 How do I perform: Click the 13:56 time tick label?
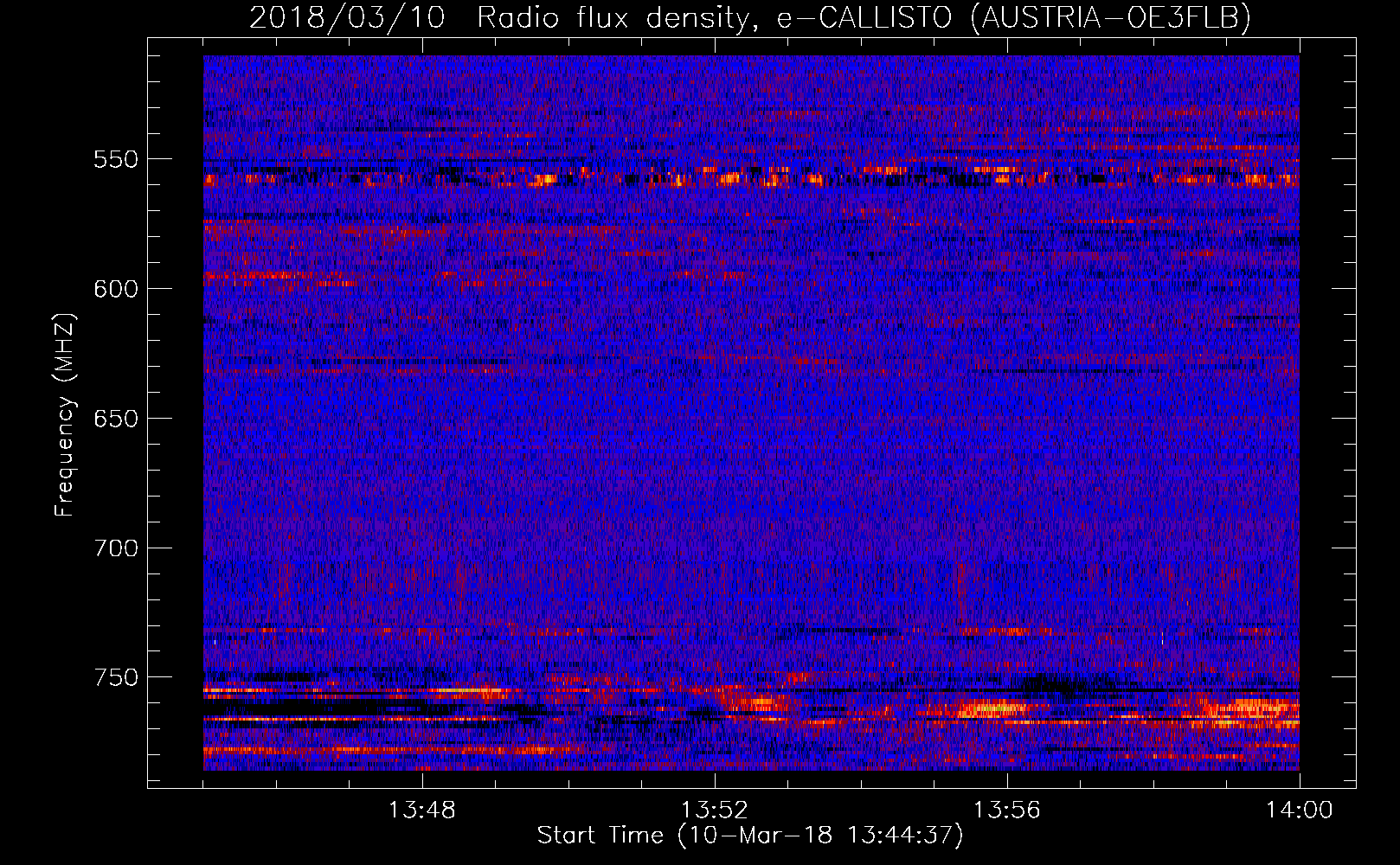click(1007, 811)
